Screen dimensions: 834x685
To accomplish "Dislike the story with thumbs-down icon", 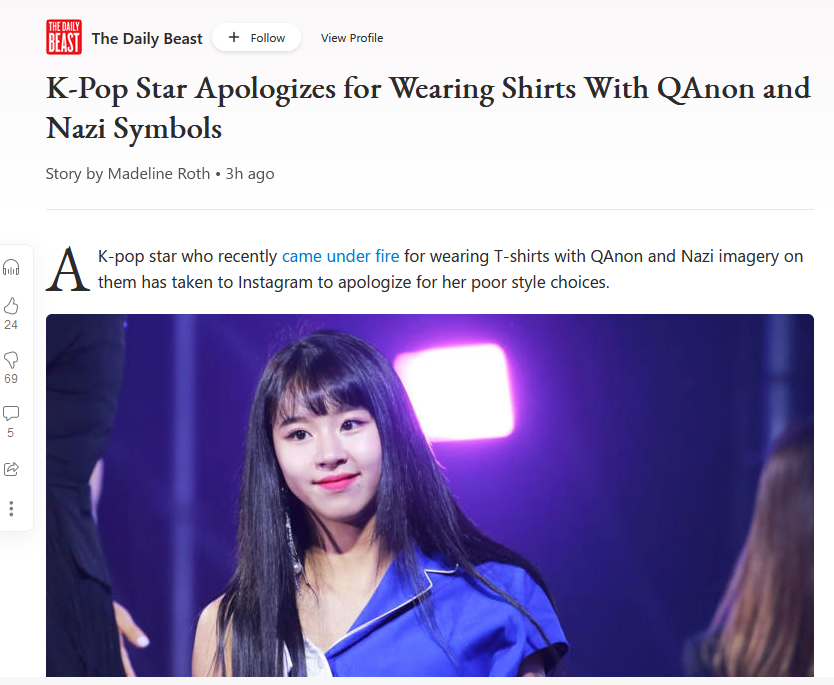I will point(11,360).
